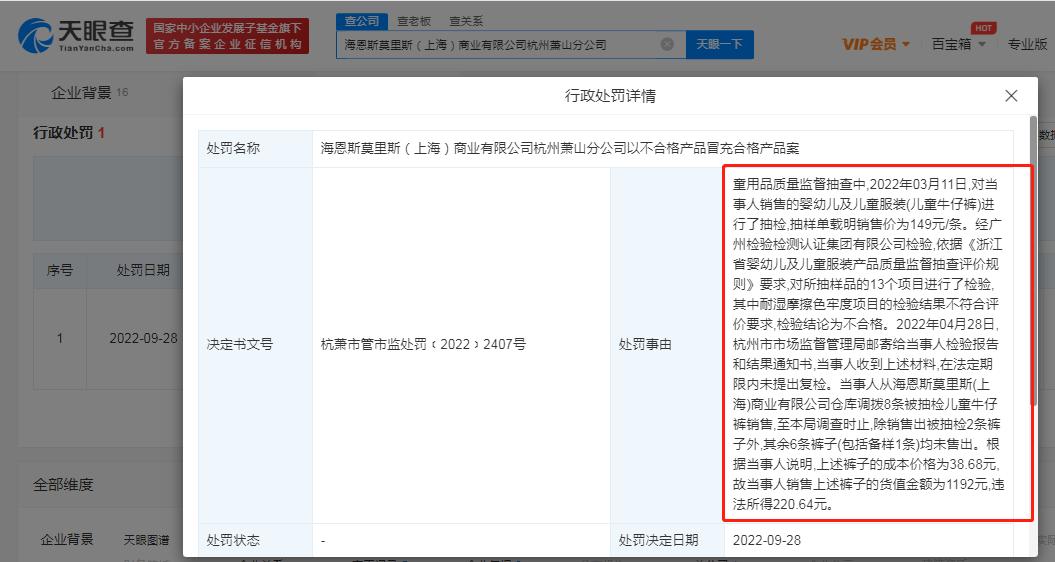
Task: Open the 天眼图谱 tab at the bottom
Action: coord(147,540)
